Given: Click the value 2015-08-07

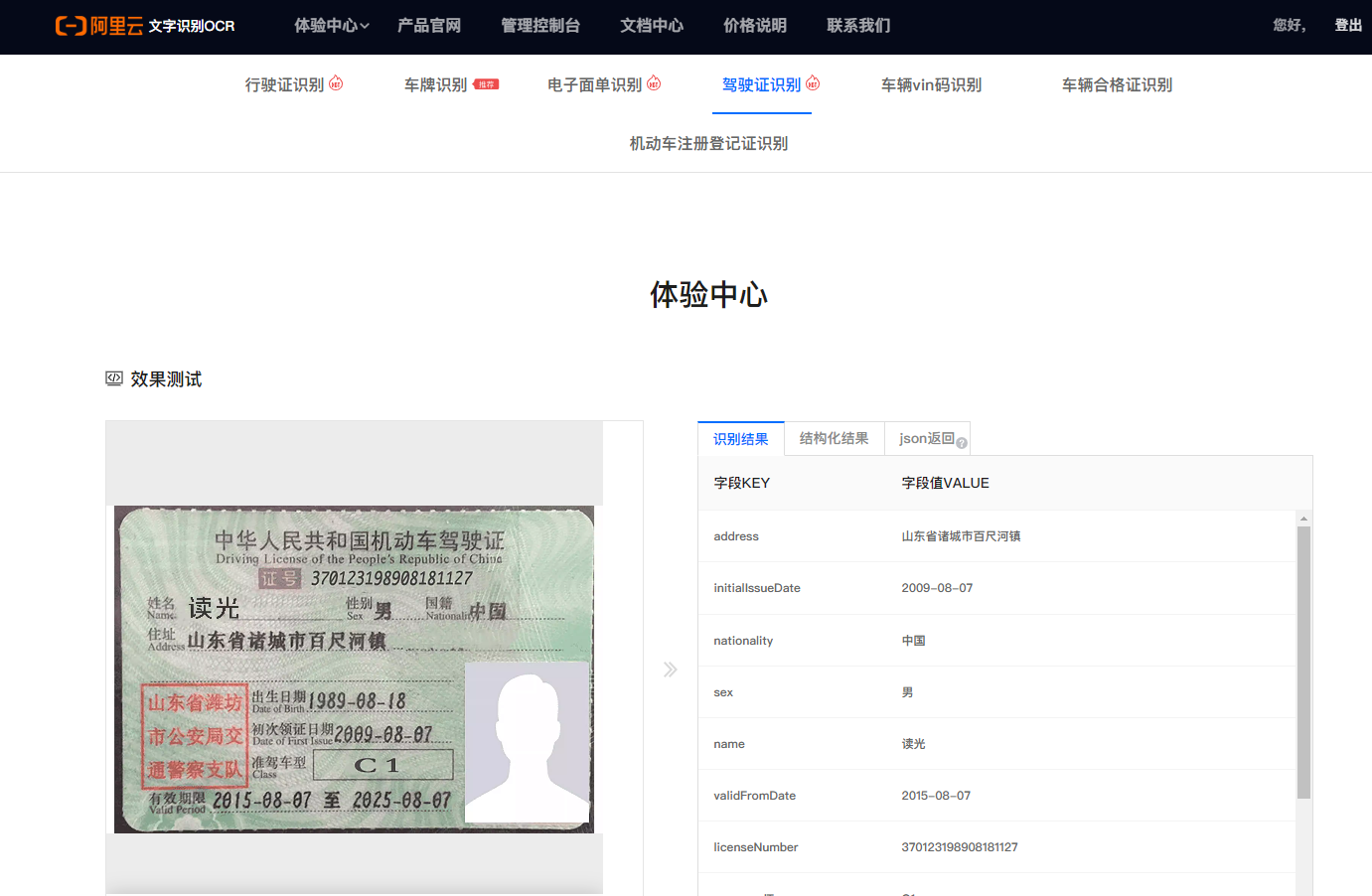Looking at the screenshot, I should pos(936,796).
